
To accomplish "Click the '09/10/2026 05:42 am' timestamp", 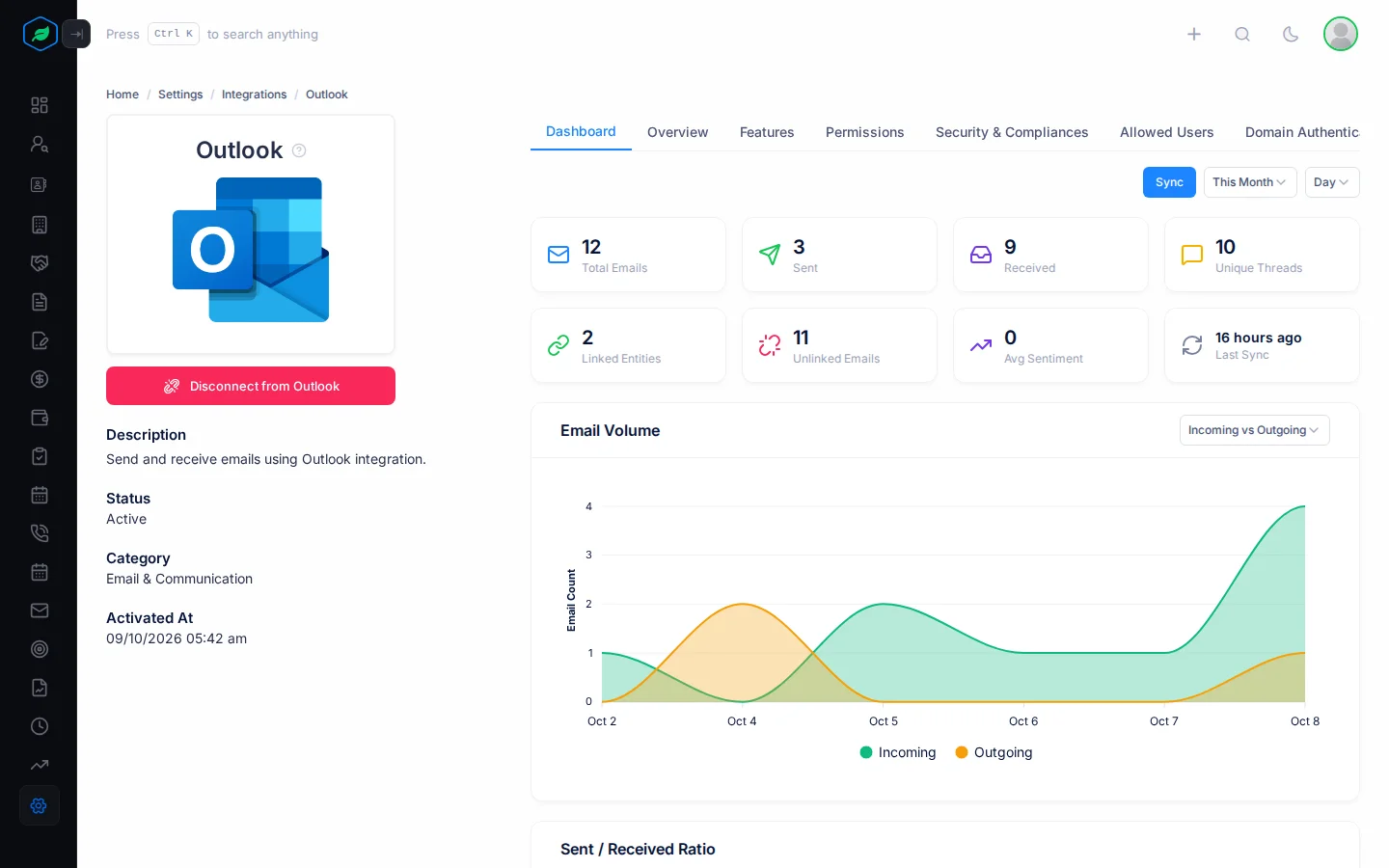I will [177, 638].
